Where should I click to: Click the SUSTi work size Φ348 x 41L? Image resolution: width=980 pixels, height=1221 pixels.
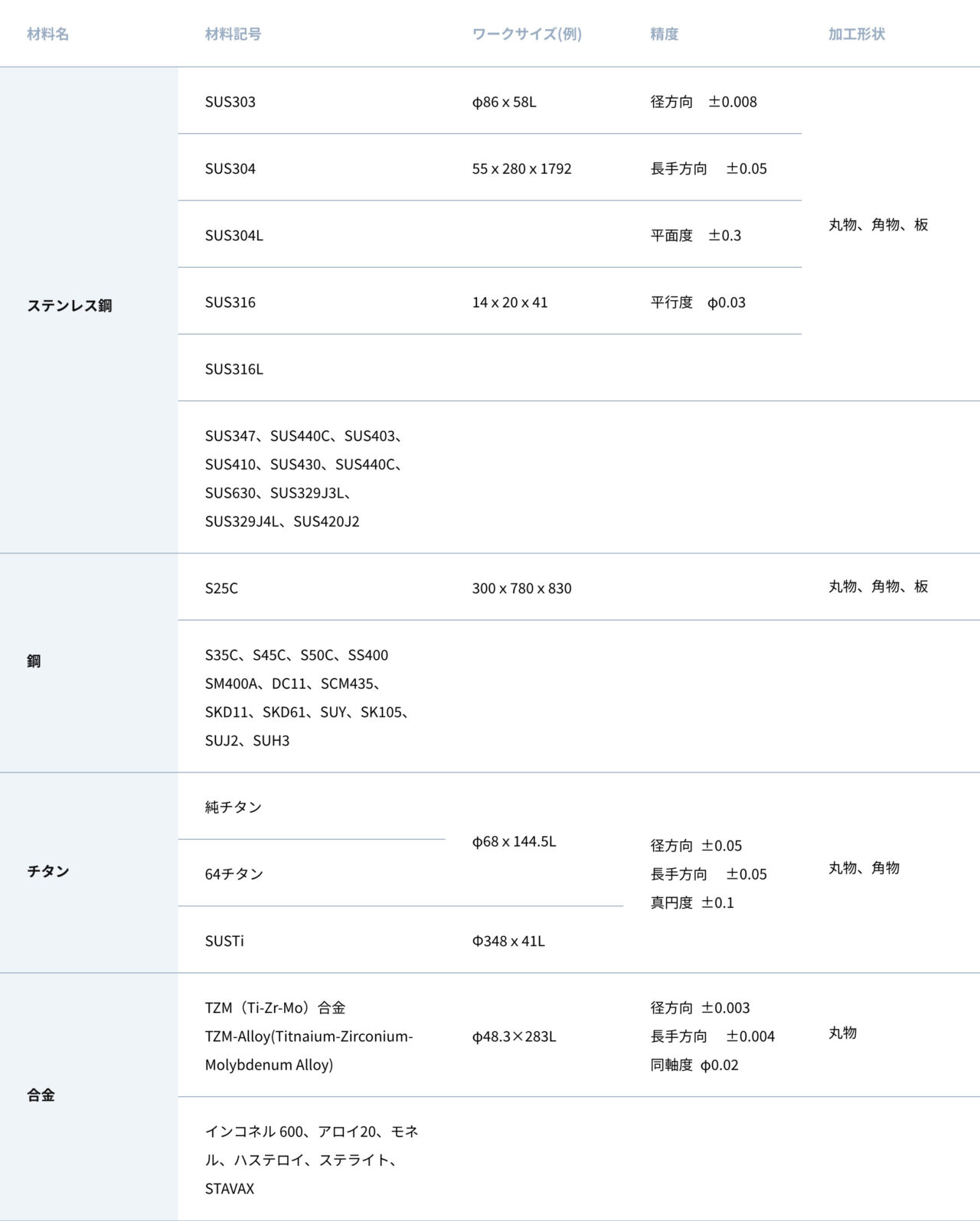tap(508, 941)
